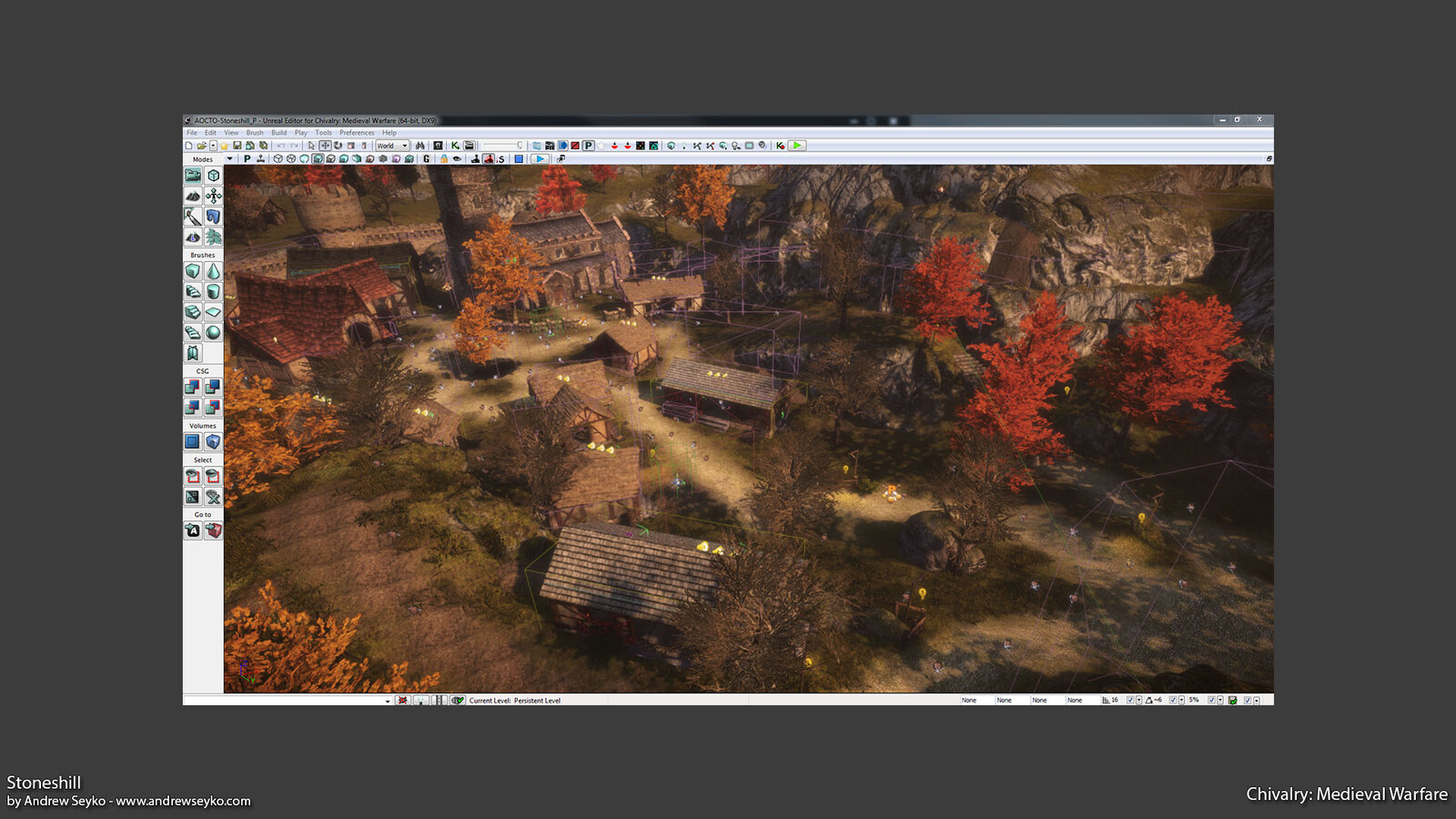Toggle rotation snap checkbox next to ~6
The width and height of the screenshot is (1456, 819).
point(1173,700)
